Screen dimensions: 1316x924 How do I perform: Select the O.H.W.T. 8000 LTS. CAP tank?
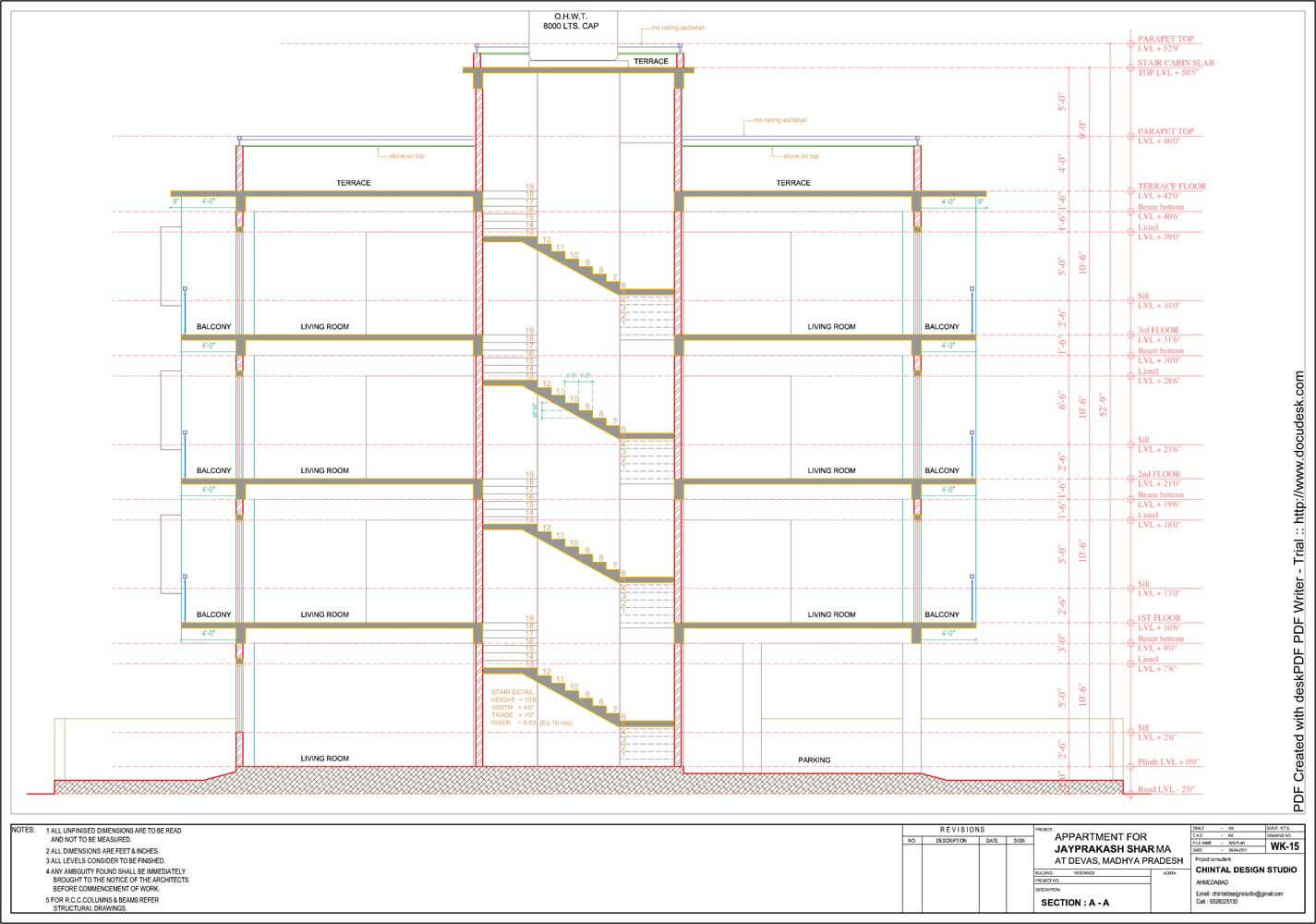(575, 36)
